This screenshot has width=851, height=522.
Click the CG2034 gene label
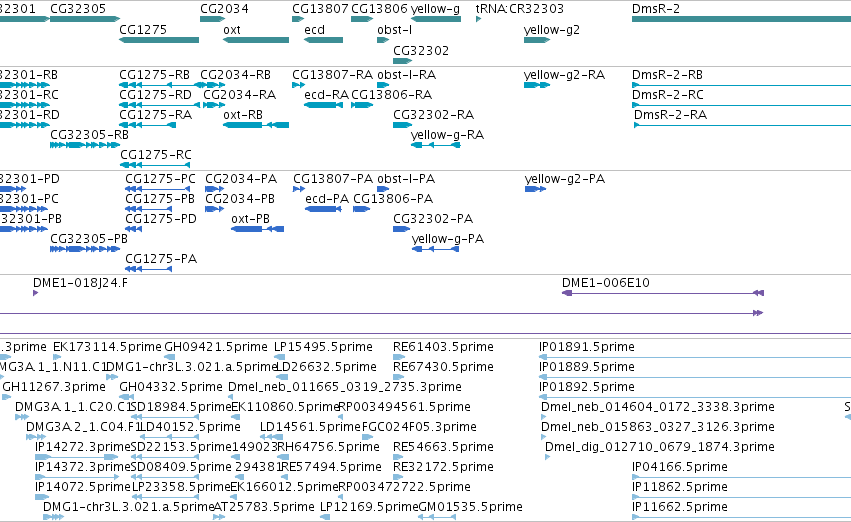[224, 9]
